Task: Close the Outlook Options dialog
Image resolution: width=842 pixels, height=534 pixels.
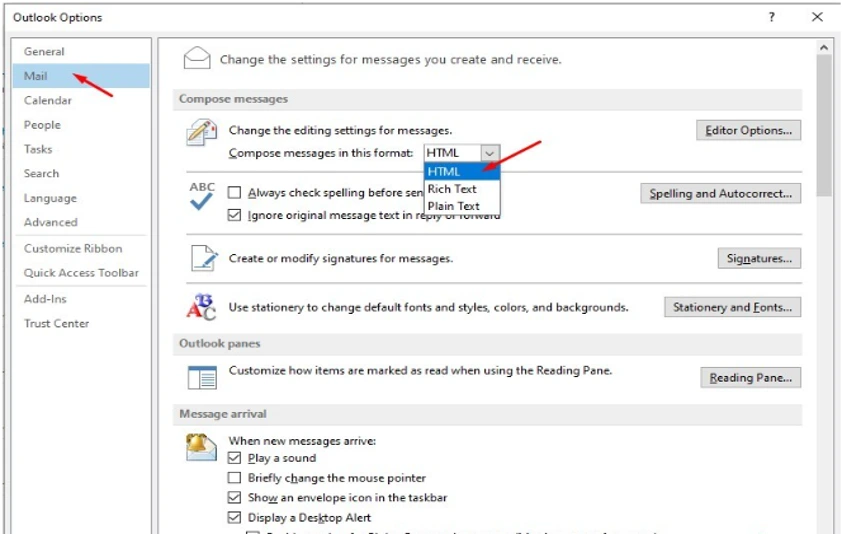Action: (817, 17)
